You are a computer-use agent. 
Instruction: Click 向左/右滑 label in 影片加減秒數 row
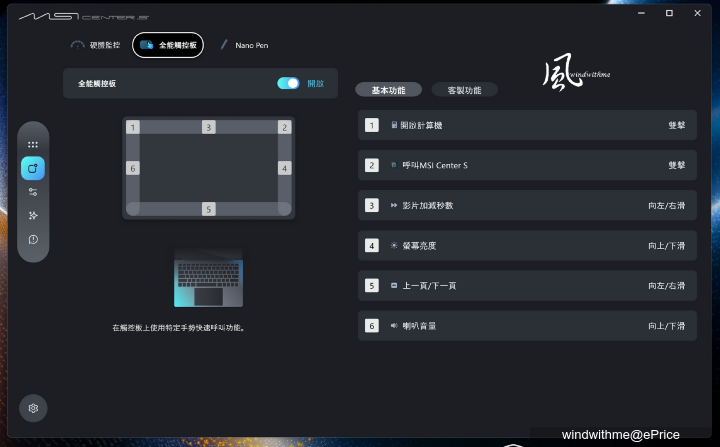(667, 205)
